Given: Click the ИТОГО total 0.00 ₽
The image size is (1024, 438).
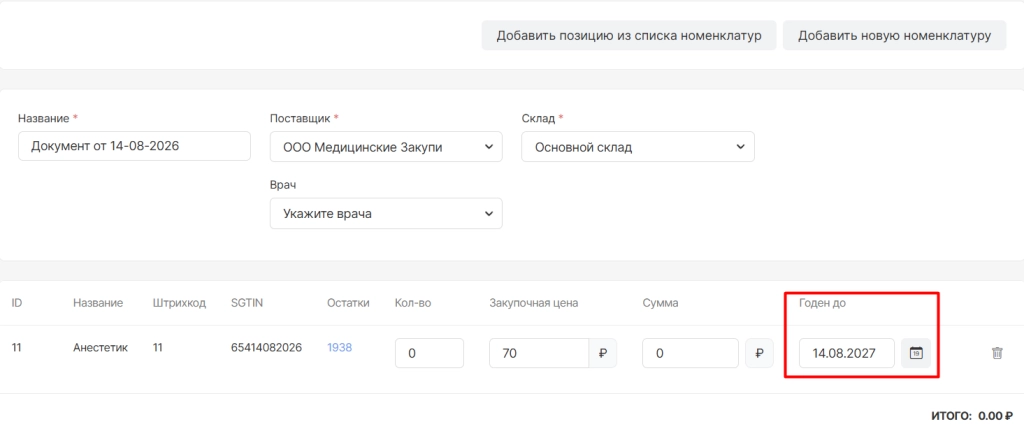Looking at the screenshot, I should 972,415.
